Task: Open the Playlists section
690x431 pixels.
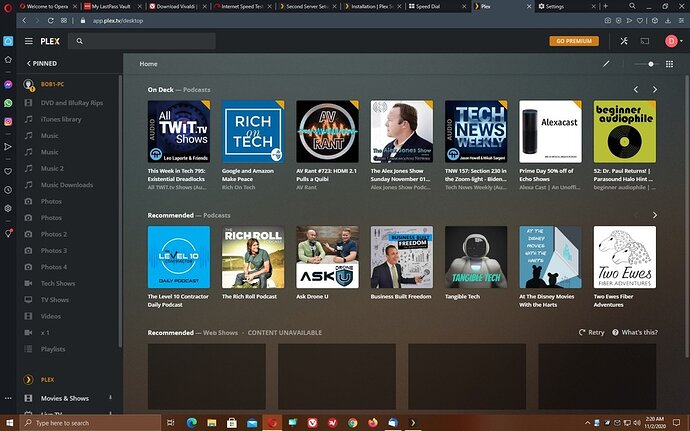Action: pos(53,349)
